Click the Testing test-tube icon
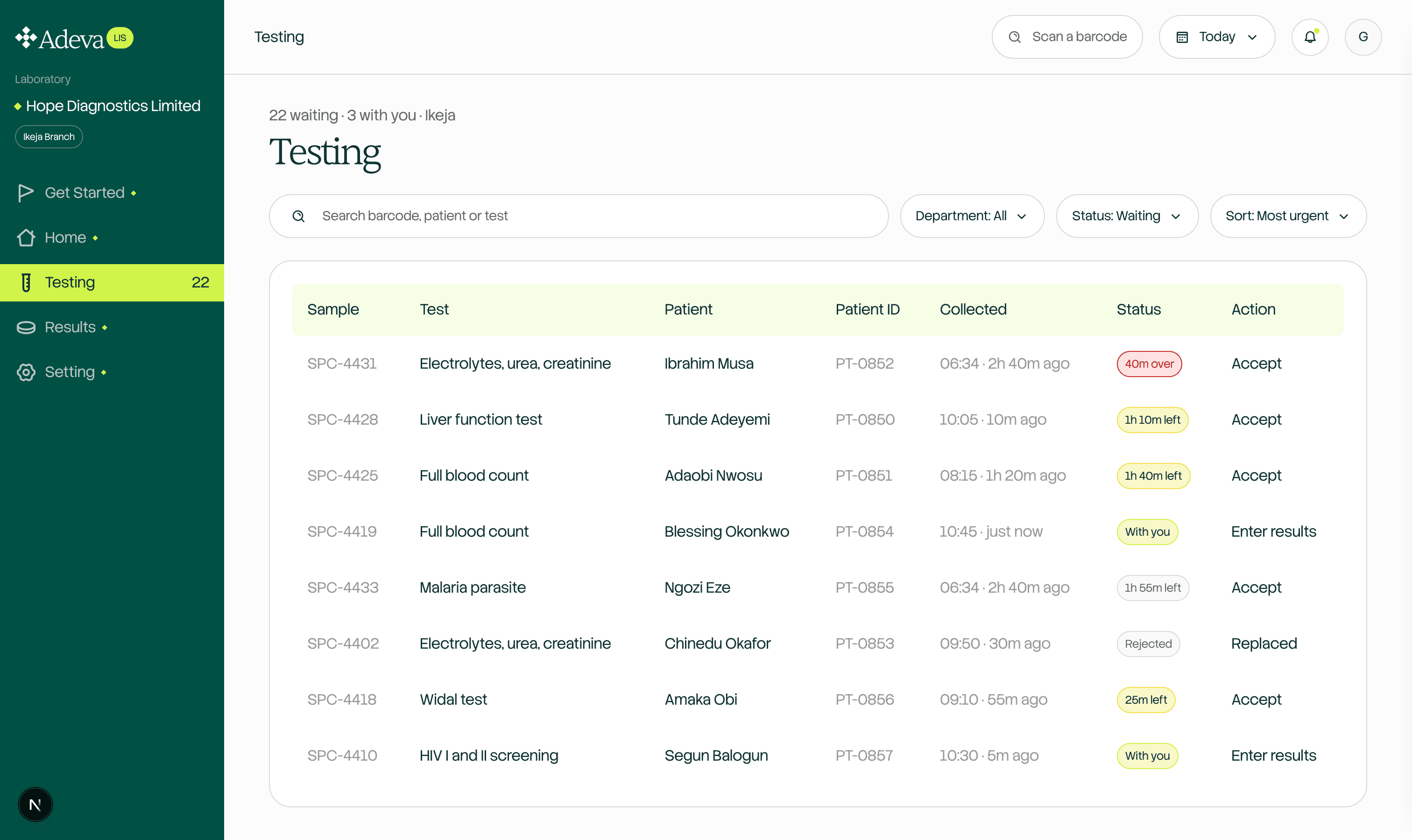This screenshot has height=840, width=1412. click(26, 282)
